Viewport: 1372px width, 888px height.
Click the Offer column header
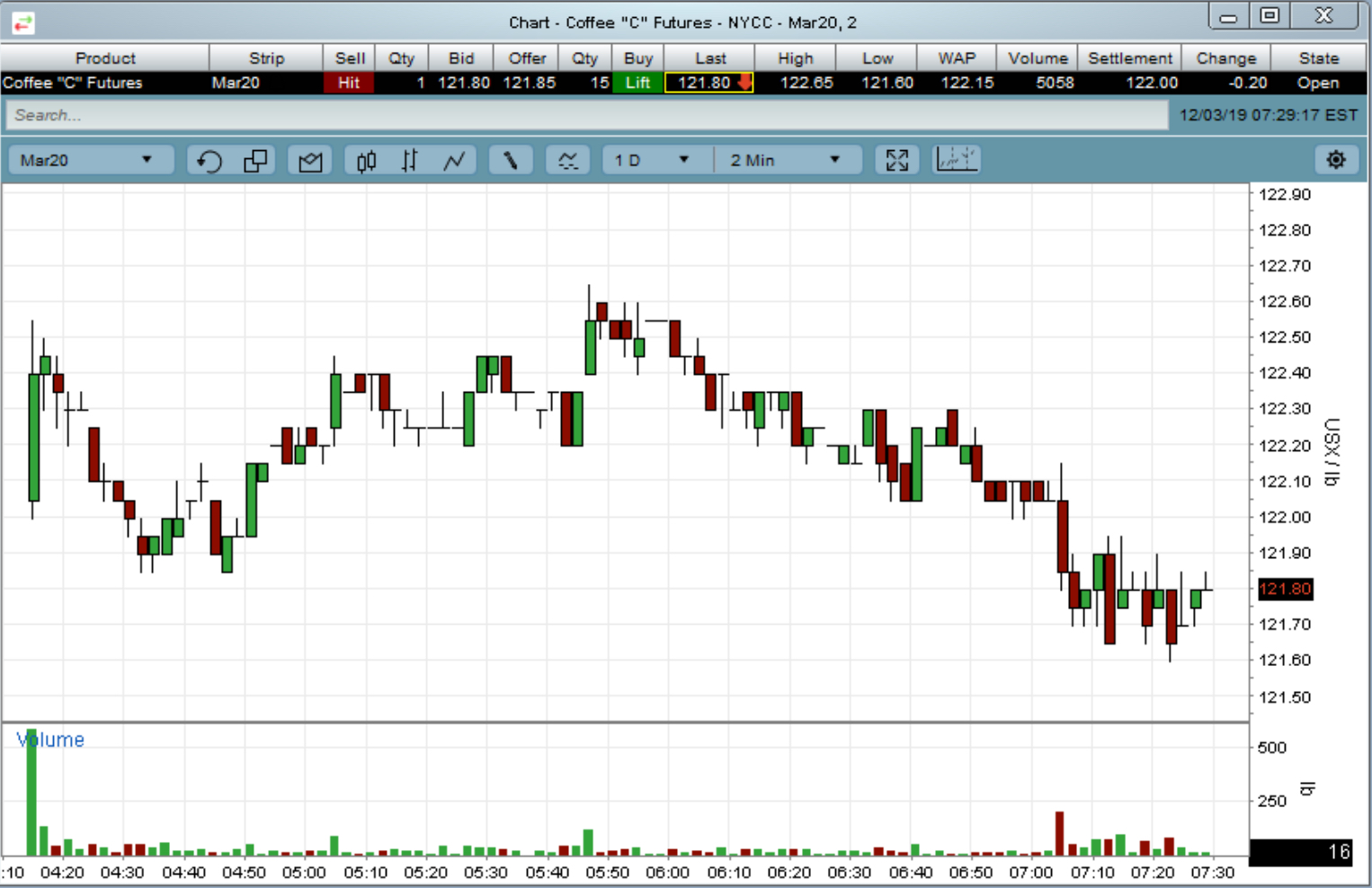527,58
